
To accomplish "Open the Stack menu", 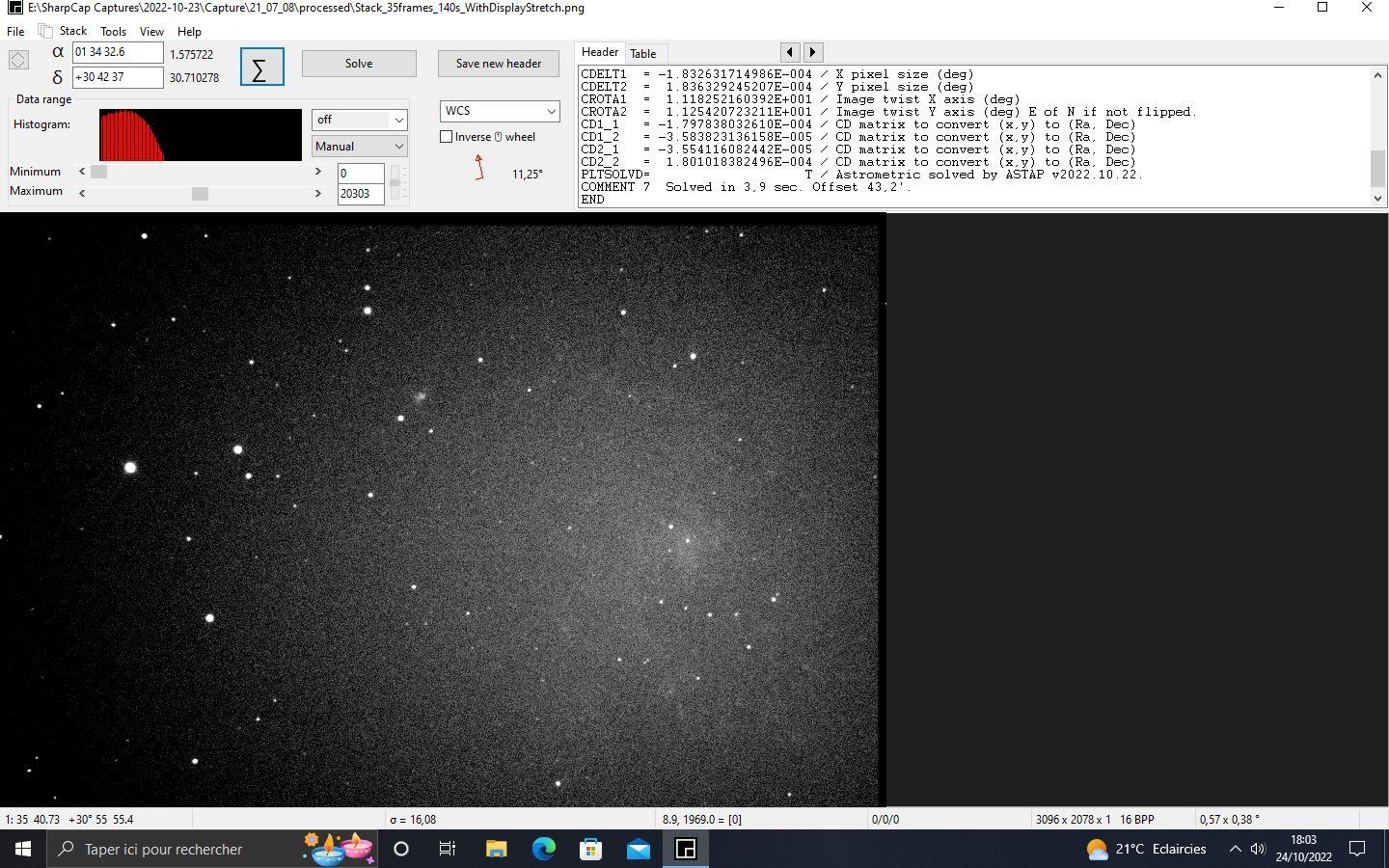I will point(73,31).
